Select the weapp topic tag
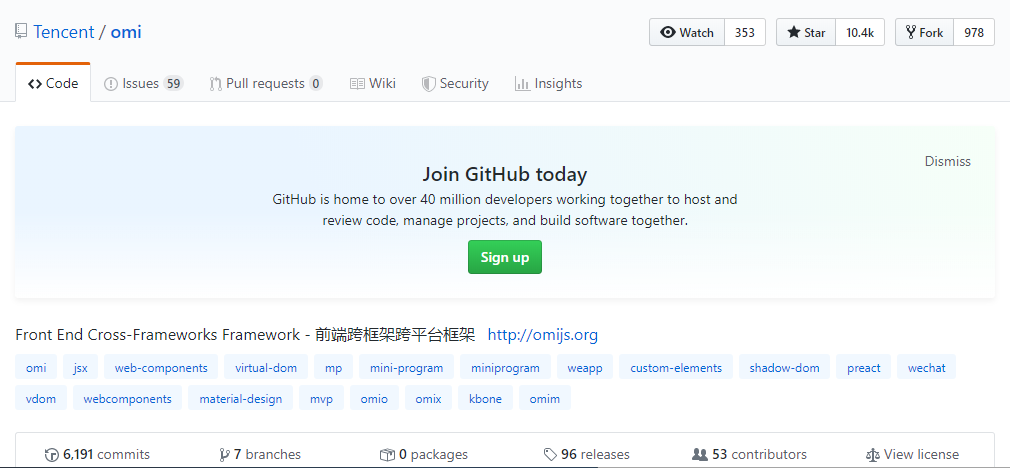1010x468 pixels. point(585,368)
